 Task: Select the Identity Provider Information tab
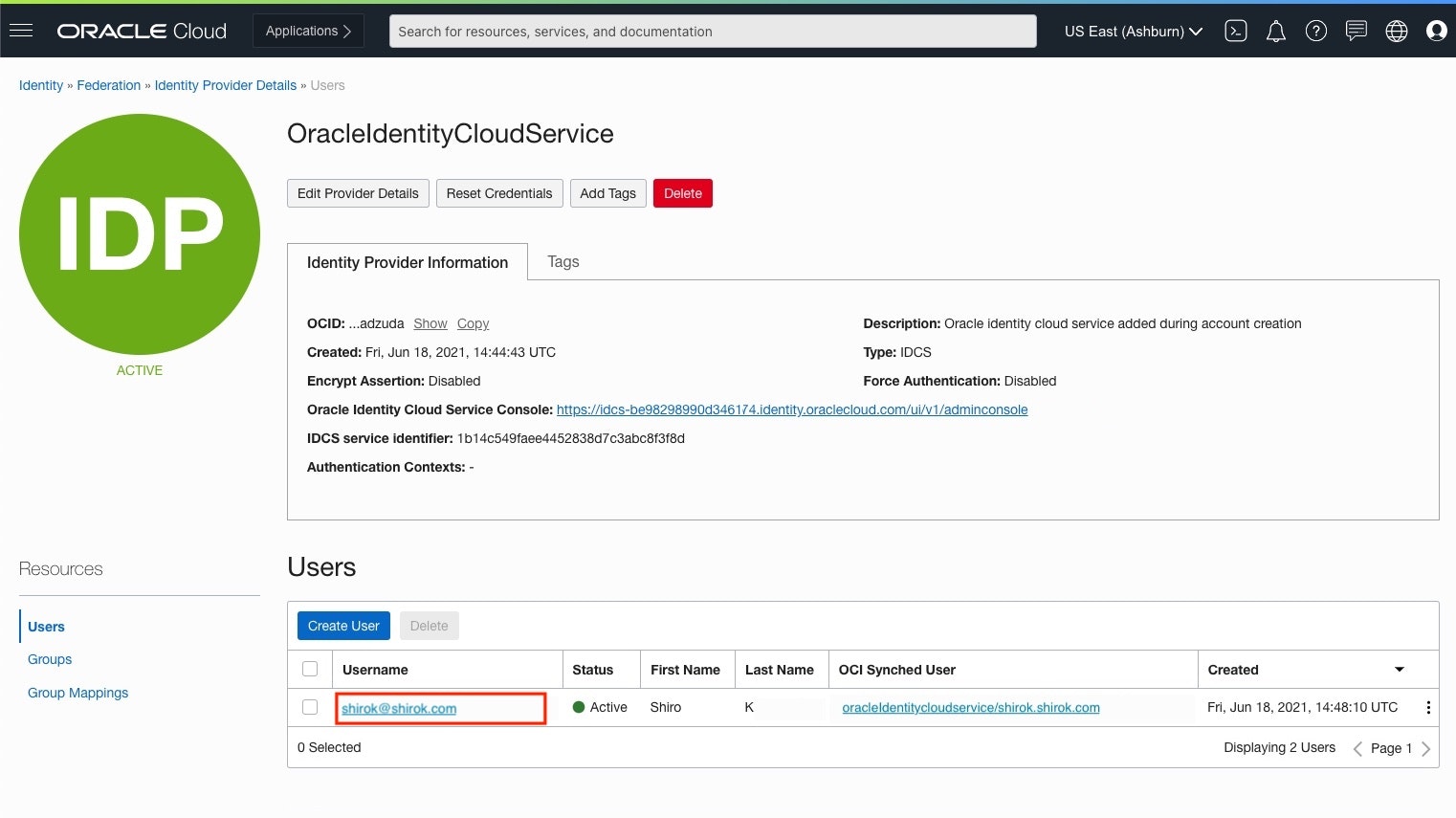tap(408, 262)
